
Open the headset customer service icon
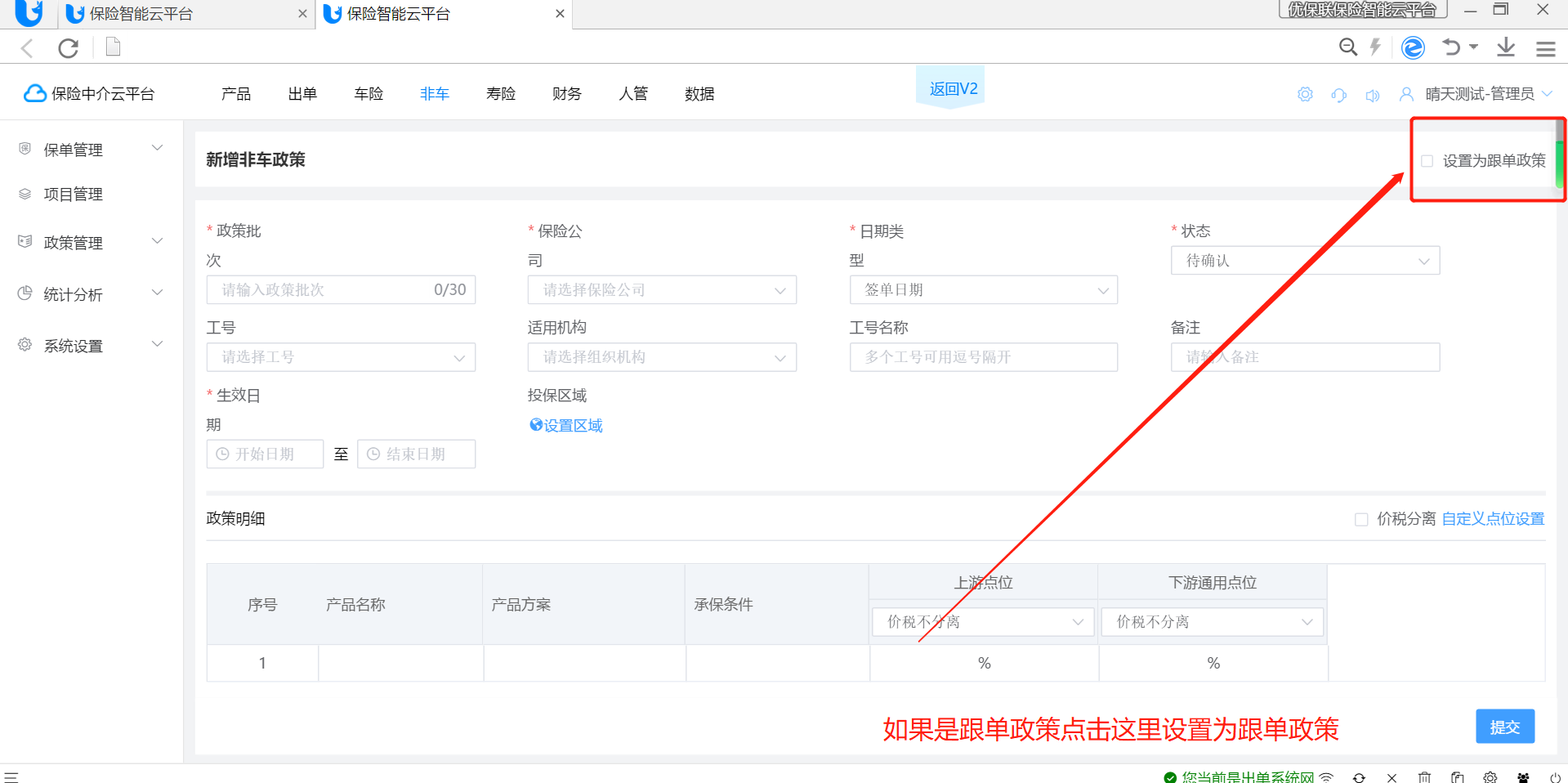pyautogui.click(x=1338, y=95)
